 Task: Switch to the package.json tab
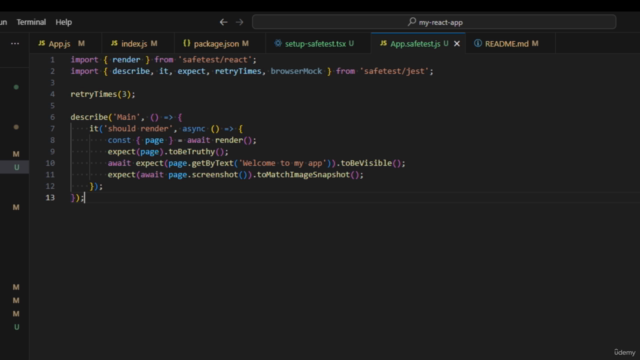[220, 44]
